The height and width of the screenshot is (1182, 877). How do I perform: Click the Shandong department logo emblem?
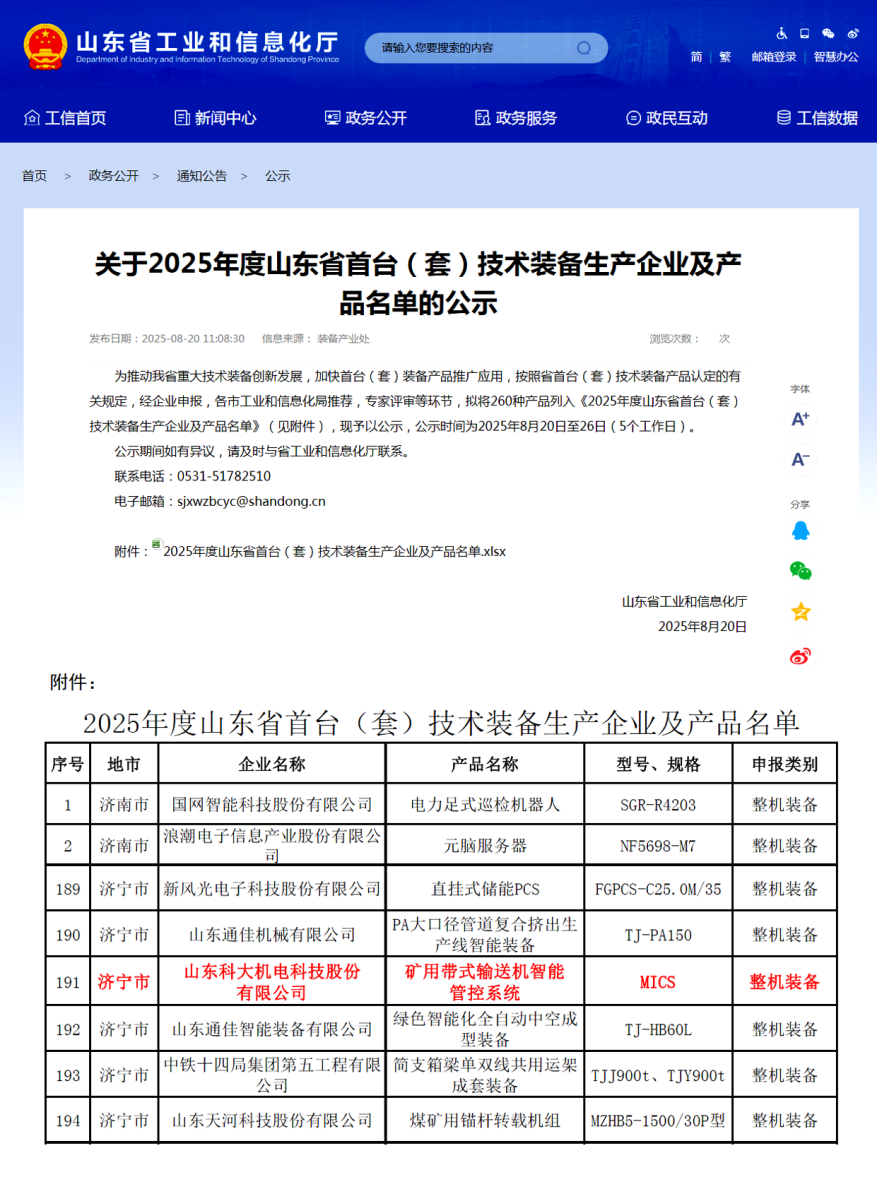tap(44, 46)
